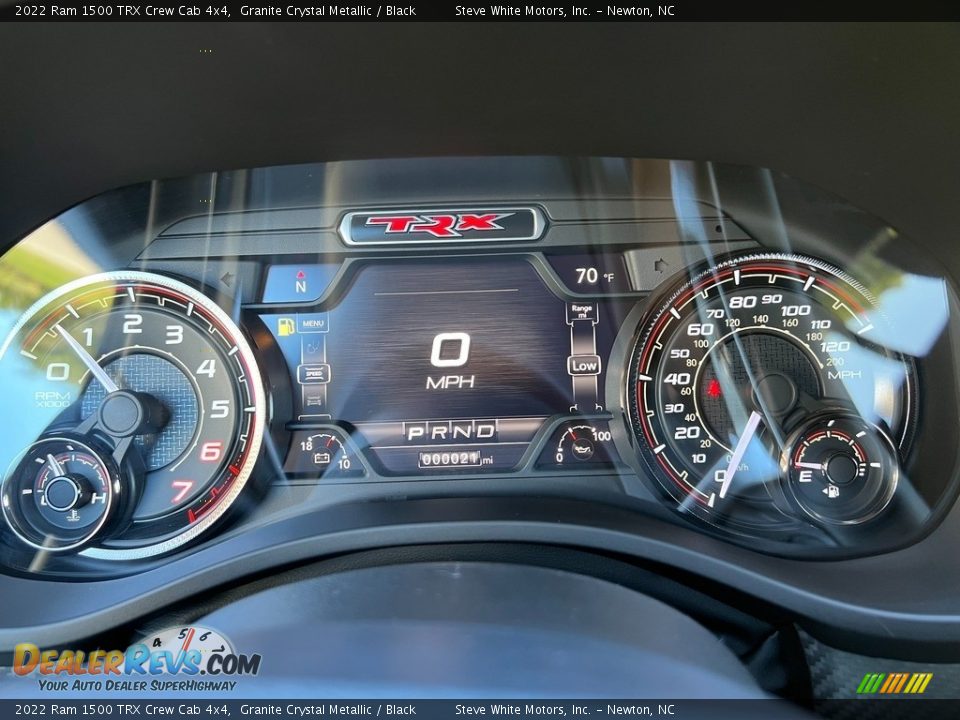The height and width of the screenshot is (720, 960).
Task: Click the tachometer needle hub
Action: [x=121, y=413]
